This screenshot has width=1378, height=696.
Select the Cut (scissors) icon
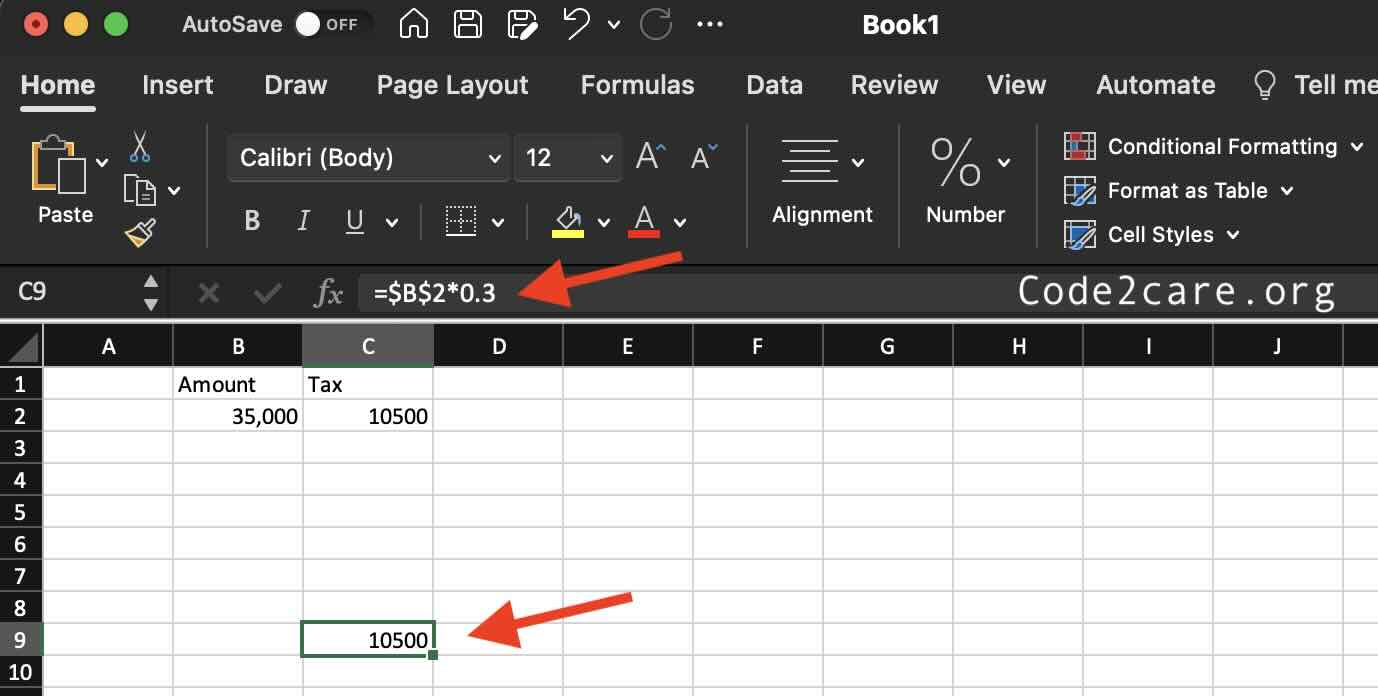[139, 148]
